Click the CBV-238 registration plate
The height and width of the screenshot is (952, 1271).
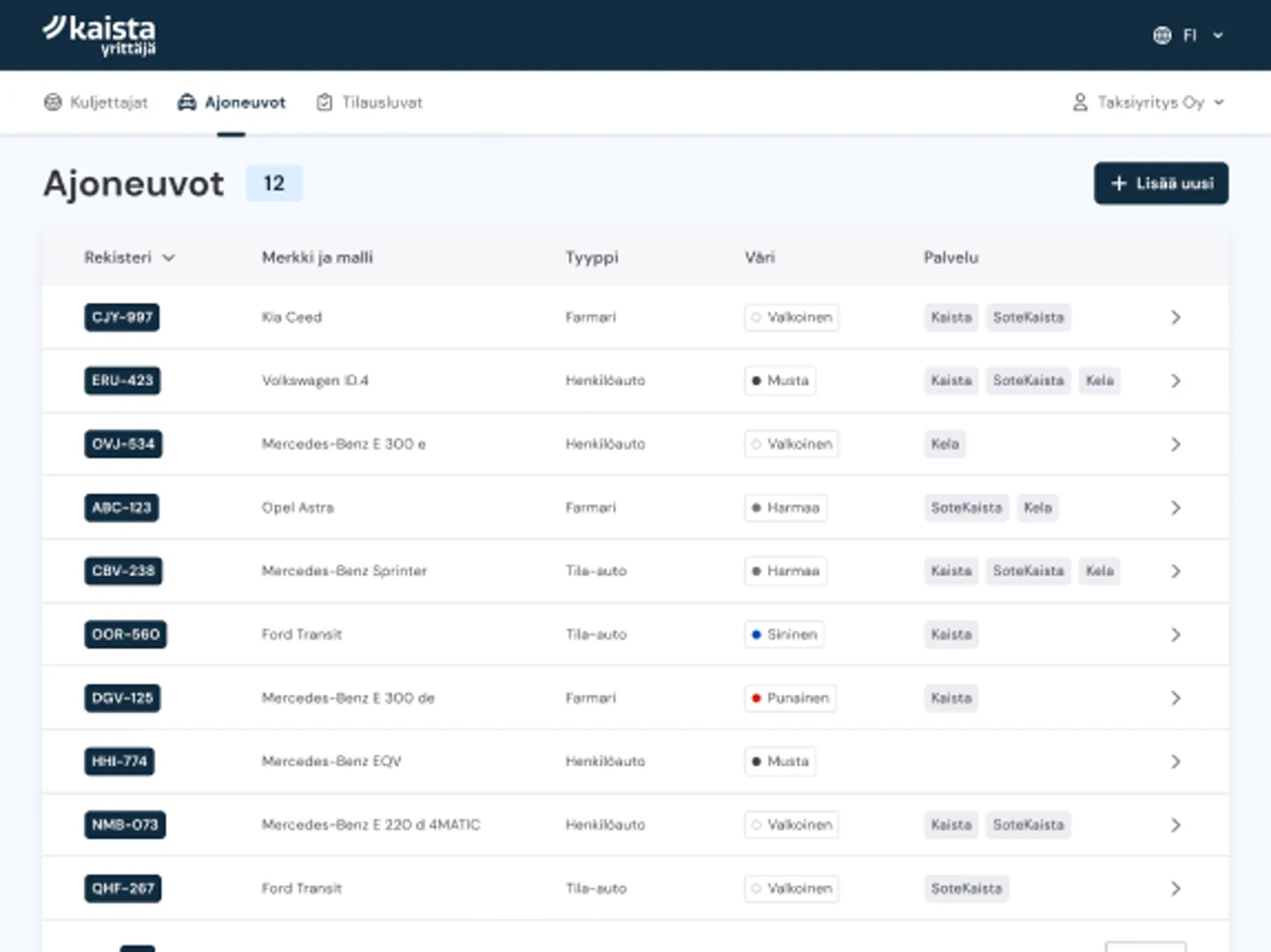coord(123,571)
